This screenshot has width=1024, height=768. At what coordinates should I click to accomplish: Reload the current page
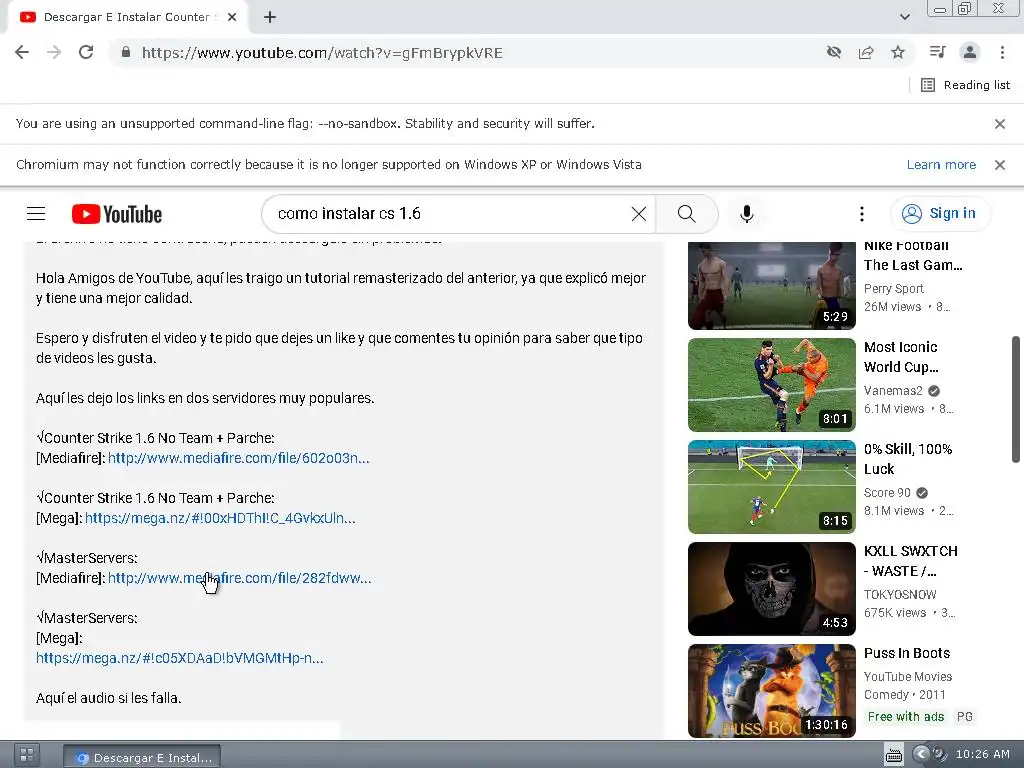(x=86, y=52)
